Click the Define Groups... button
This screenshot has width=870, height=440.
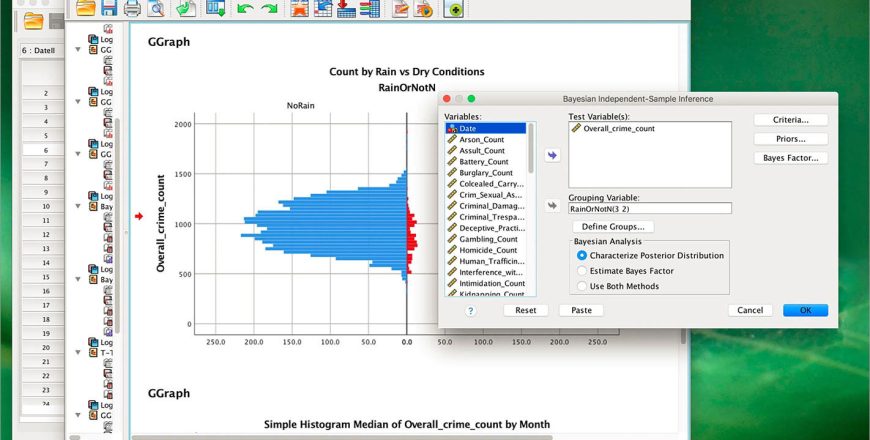[613, 227]
